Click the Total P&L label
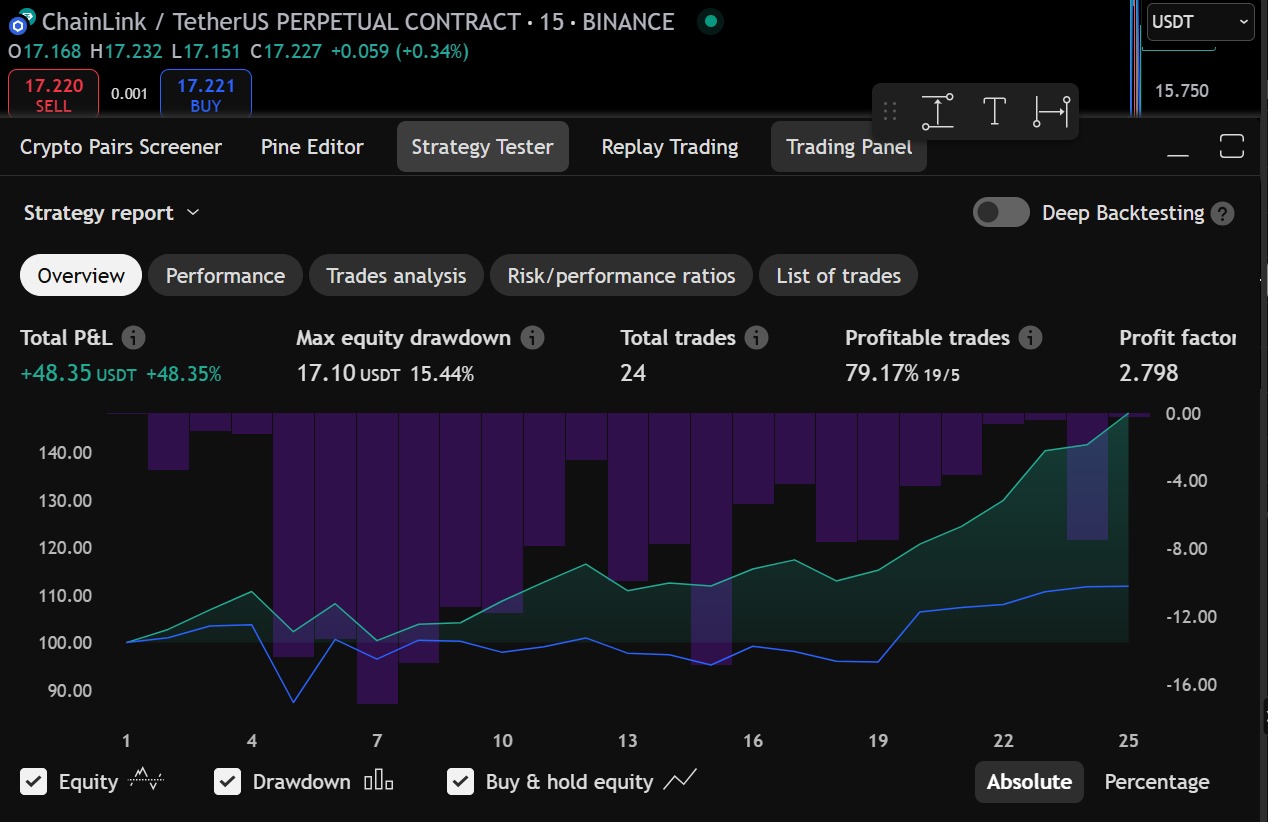 67,338
